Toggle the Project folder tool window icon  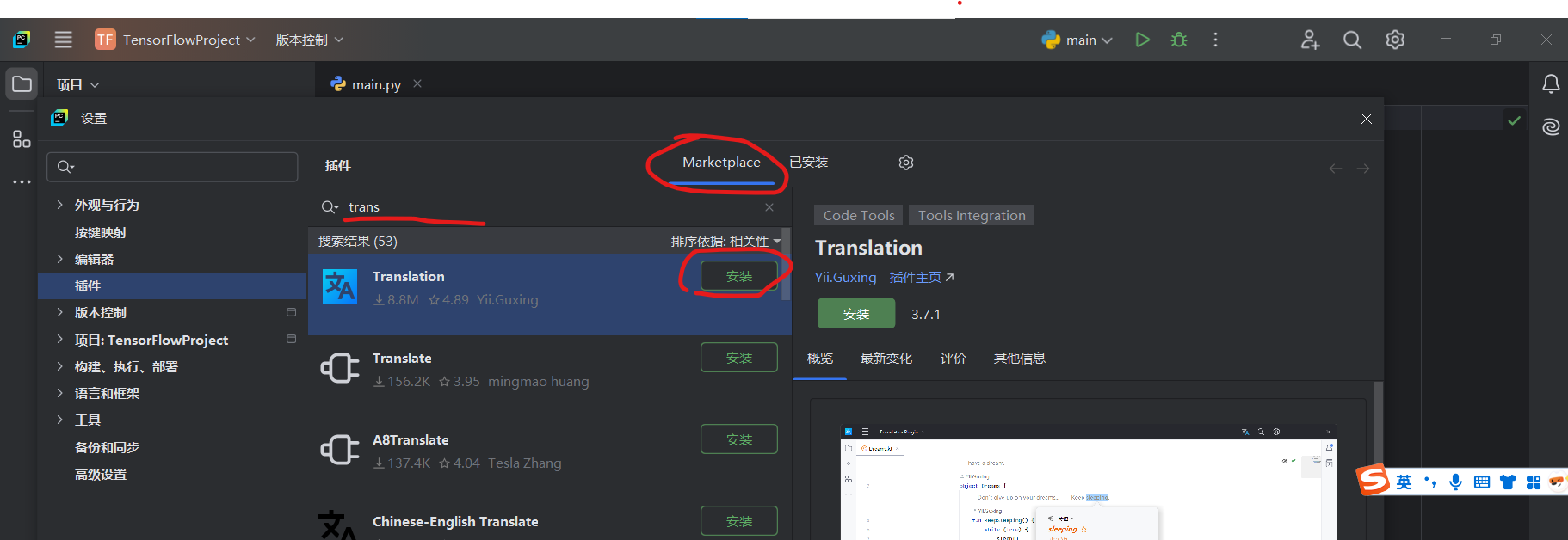point(22,84)
